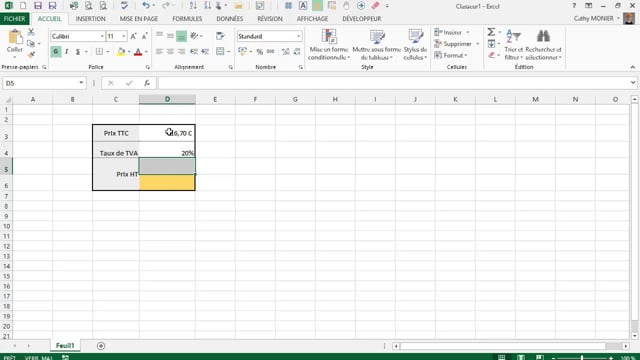The height and width of the screenshot is (360, 640).
Task: Switch to the DÉVELOPPEUR tab
Action: tap(361, 19)
